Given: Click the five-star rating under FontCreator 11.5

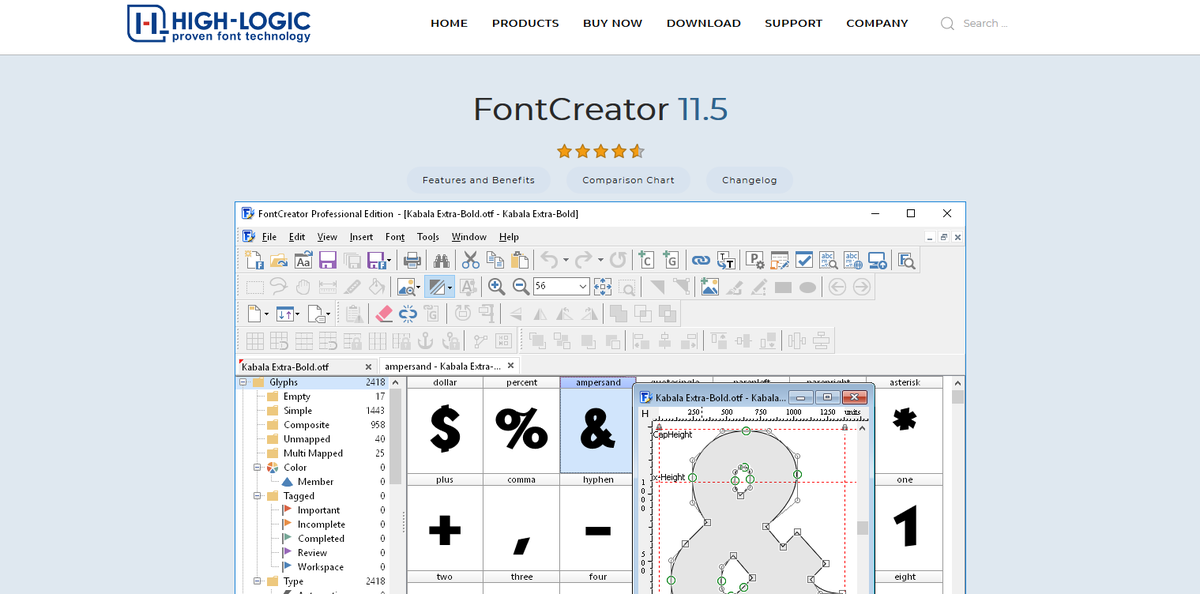Looking at the screenshot, I should pos(600,151).
